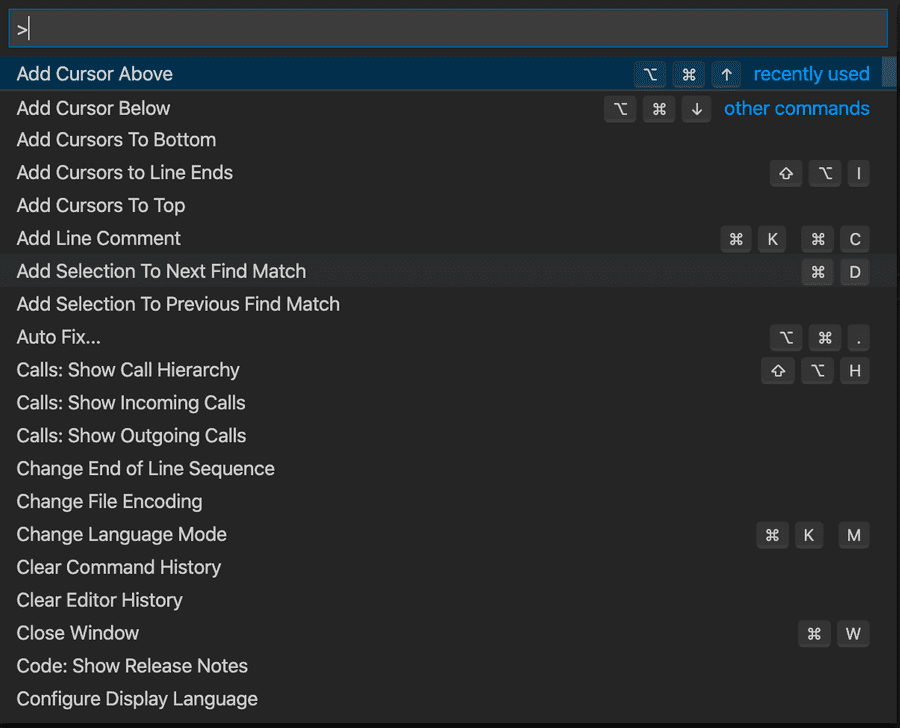900x728 pixels.
Task: Open Change File Encoding option
Action: [x=110, y=502]
